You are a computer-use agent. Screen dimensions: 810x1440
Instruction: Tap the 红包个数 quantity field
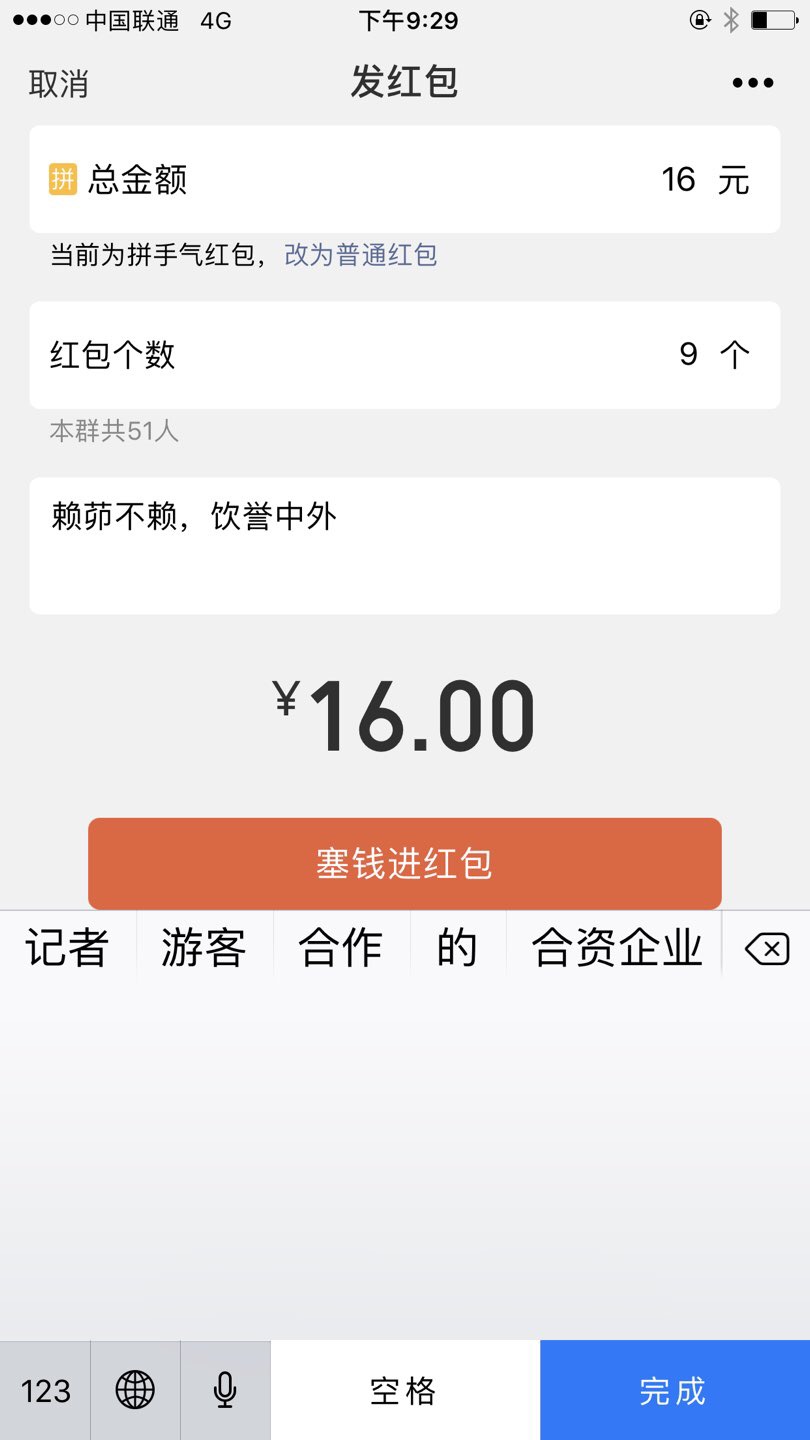[x=405, y=355]
